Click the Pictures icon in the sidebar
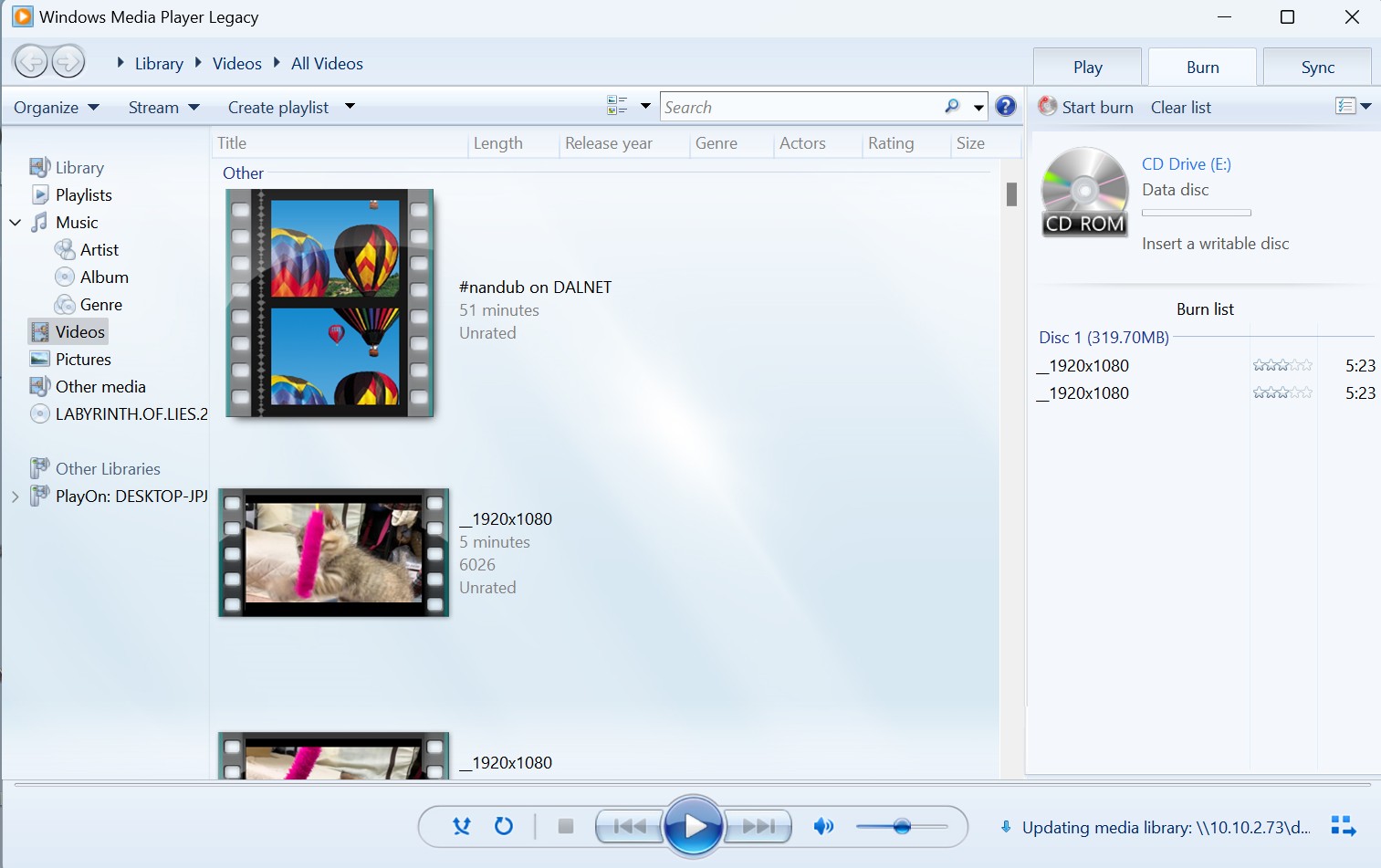Image resolution: width=1381 pixels, height=868 pixels. (x=40, y=359)
